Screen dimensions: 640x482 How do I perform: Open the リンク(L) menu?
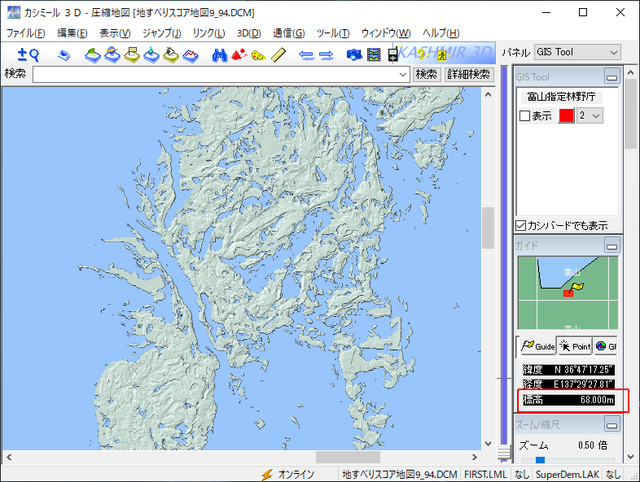[x=209, y=33]
